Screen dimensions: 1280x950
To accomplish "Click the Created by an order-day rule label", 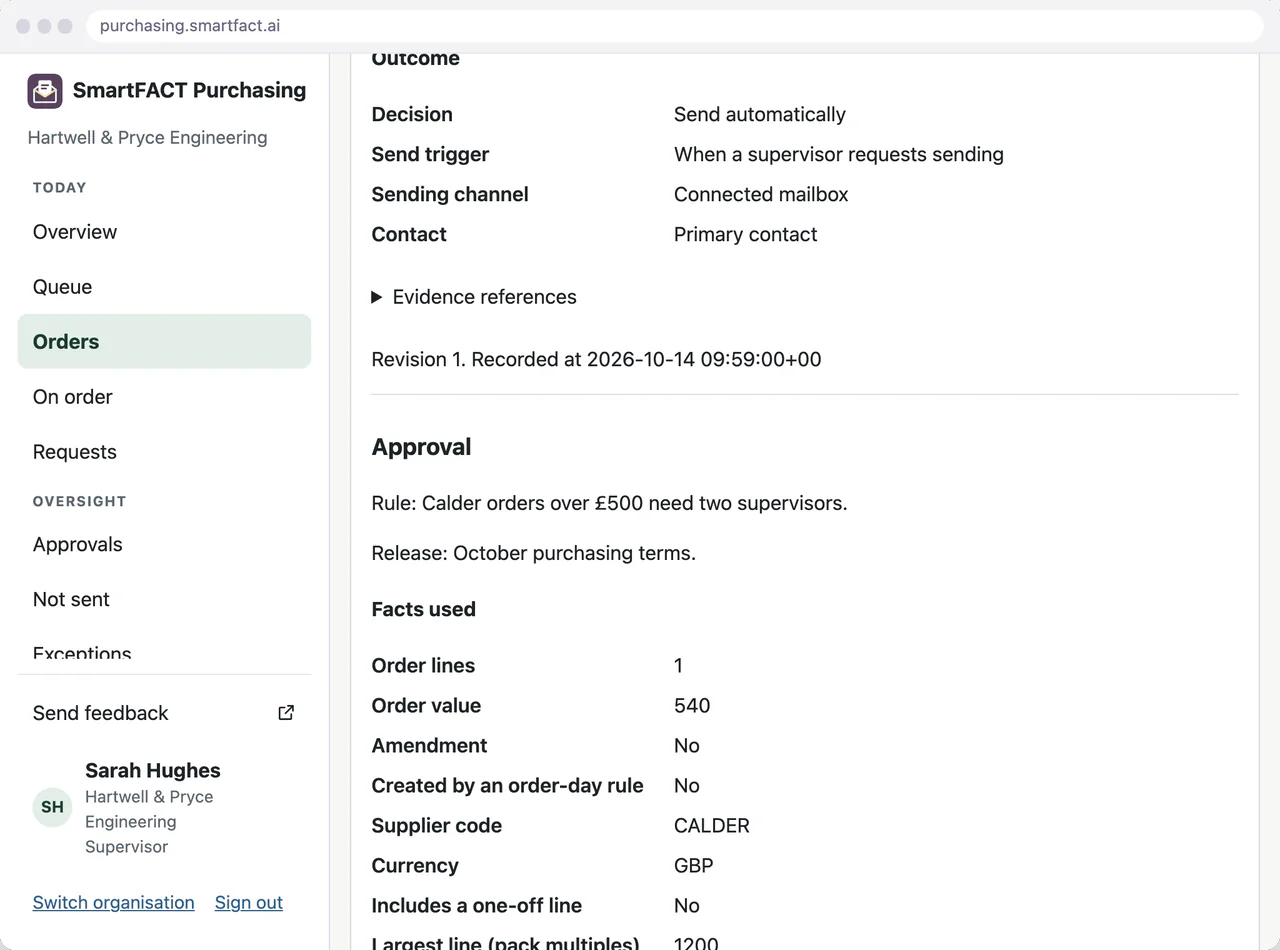I will point(507,786).
